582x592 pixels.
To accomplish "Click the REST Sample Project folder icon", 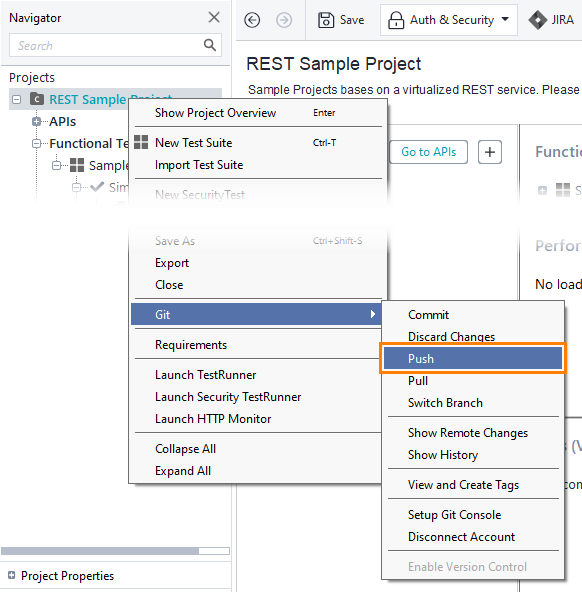I will (x=37, y=99).
